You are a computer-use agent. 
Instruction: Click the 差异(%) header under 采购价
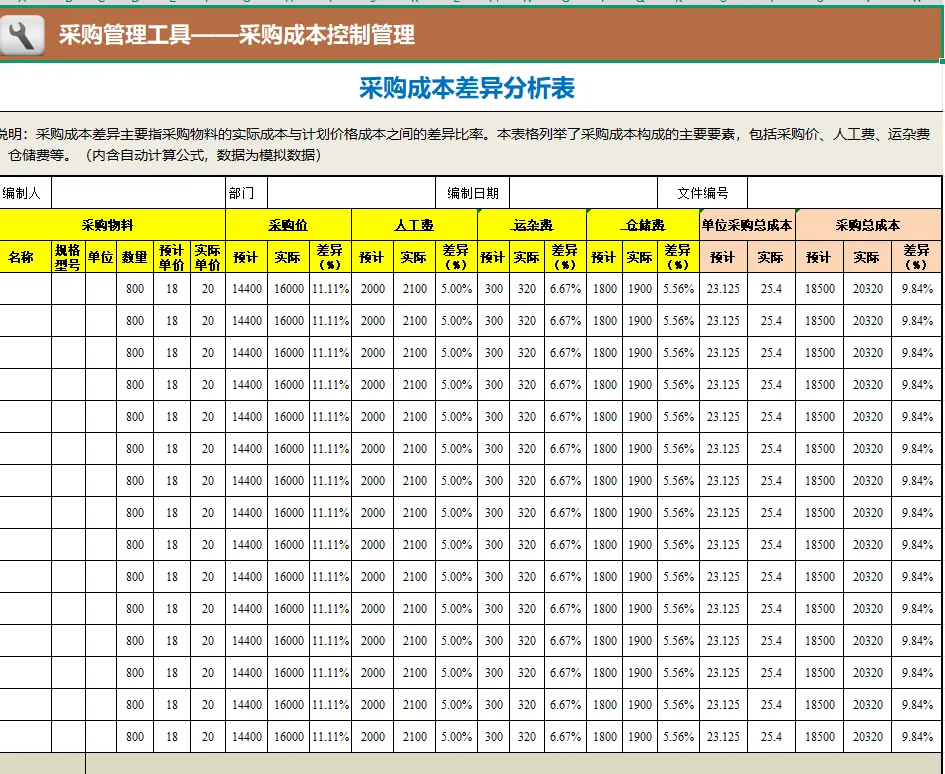(x=330, y=257)
